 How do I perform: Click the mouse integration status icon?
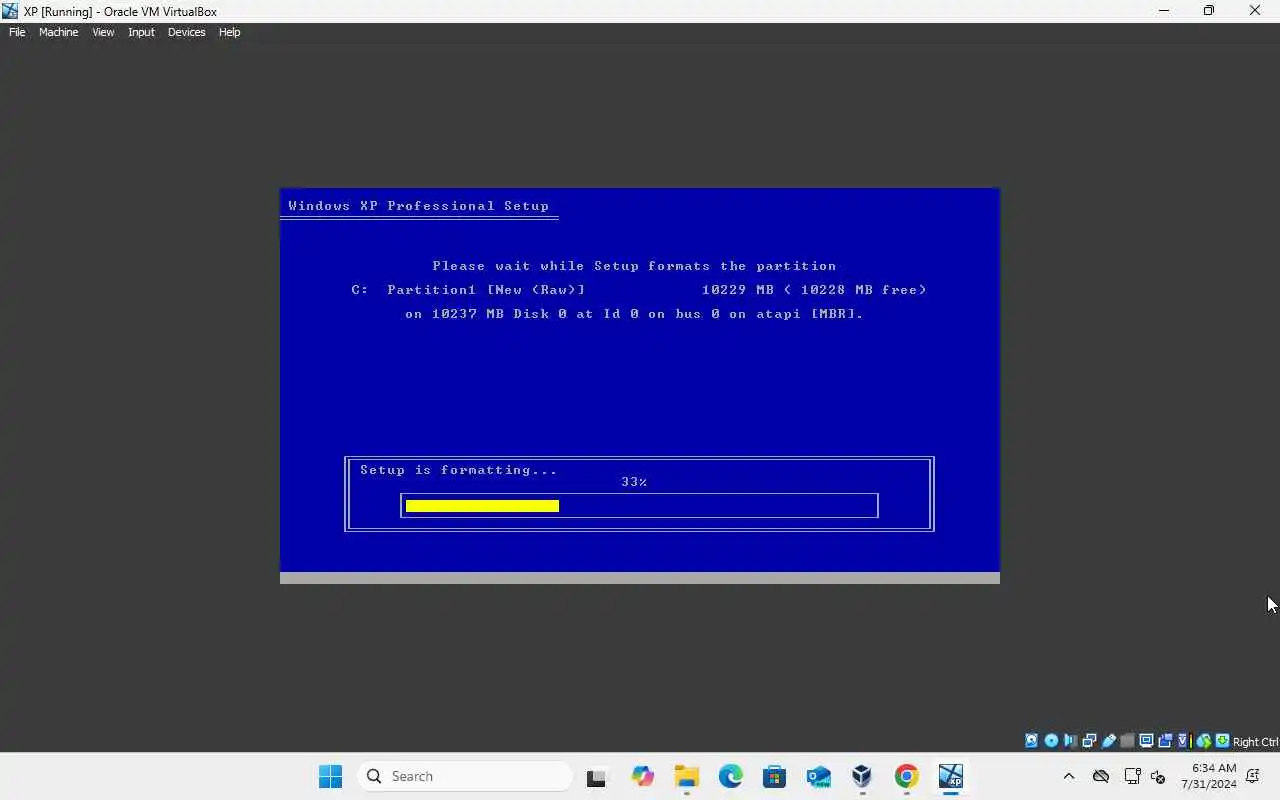(1204, 741)
